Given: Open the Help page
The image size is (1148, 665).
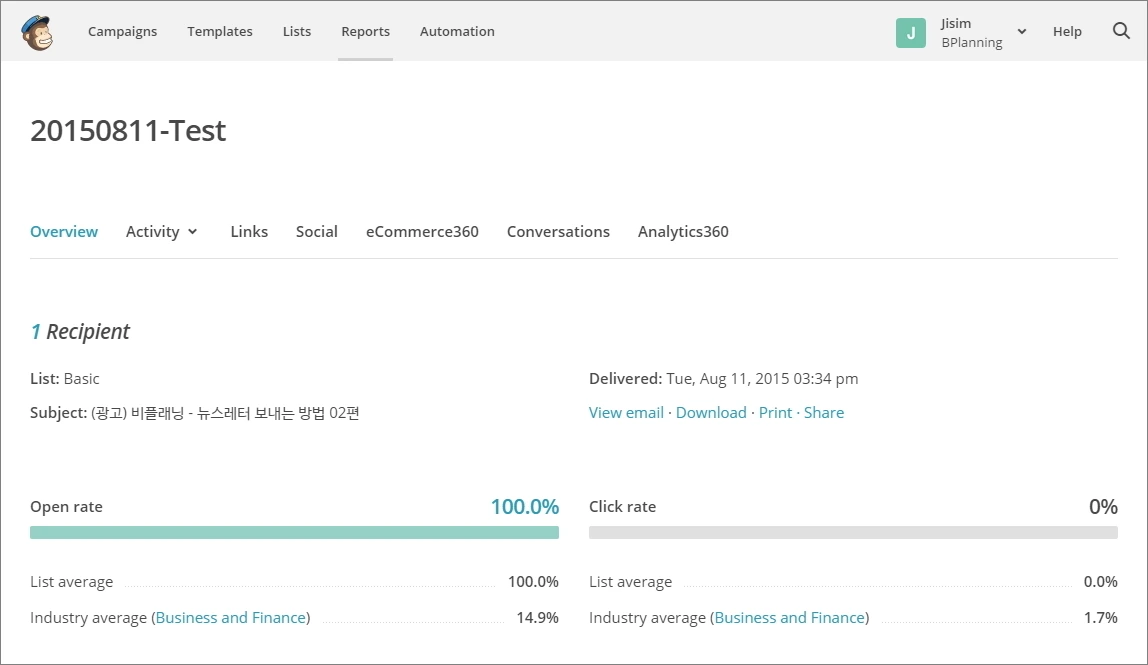Looking at the screenshot, I should [1067, 32].
